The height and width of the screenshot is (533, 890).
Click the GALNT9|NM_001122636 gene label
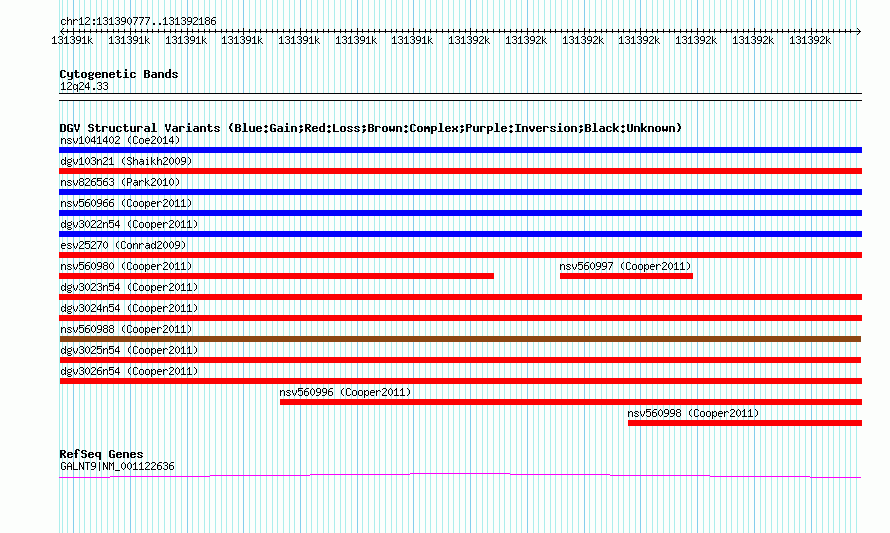click(x=117, y=466)
